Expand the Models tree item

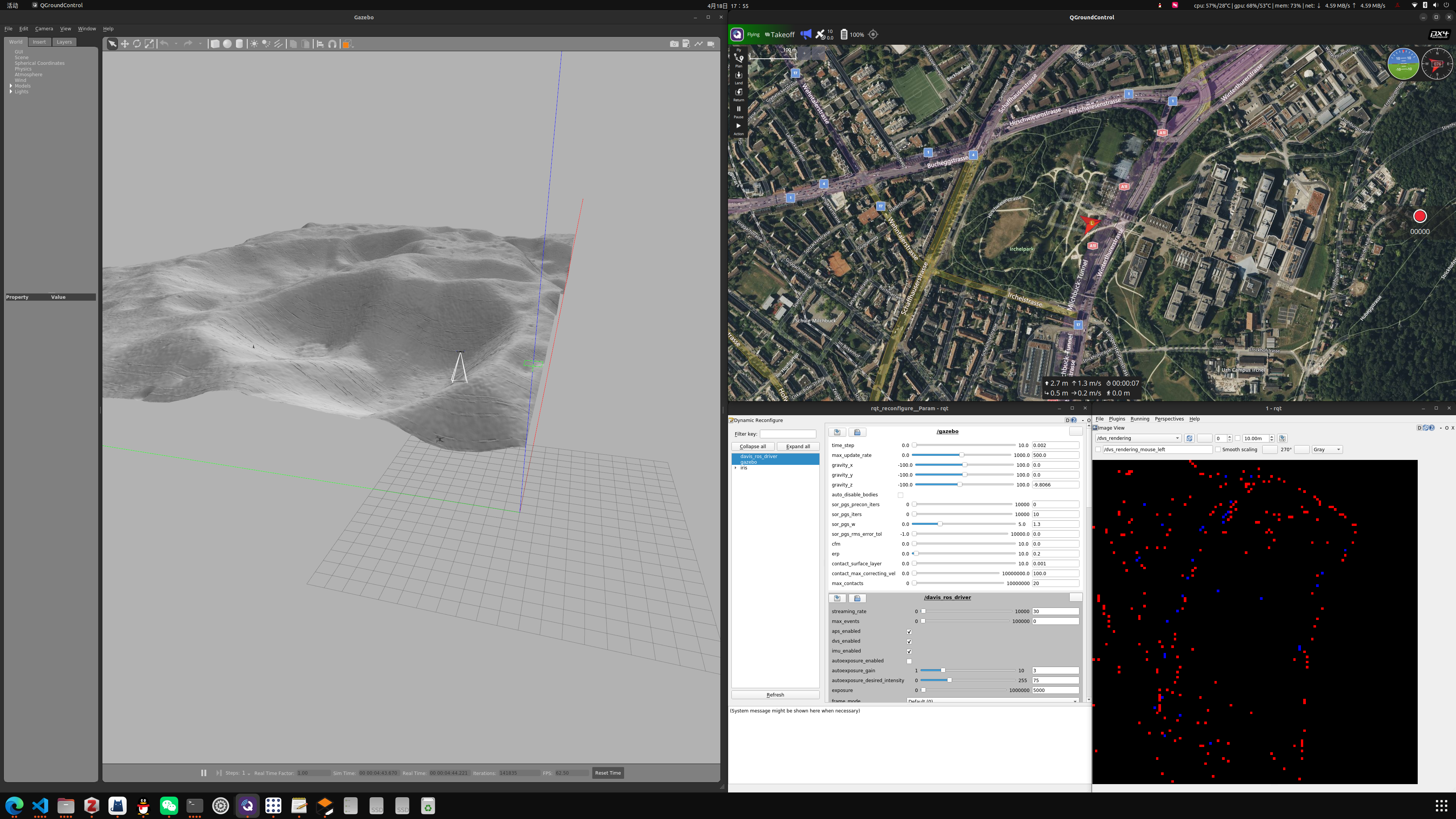point(11,86)
